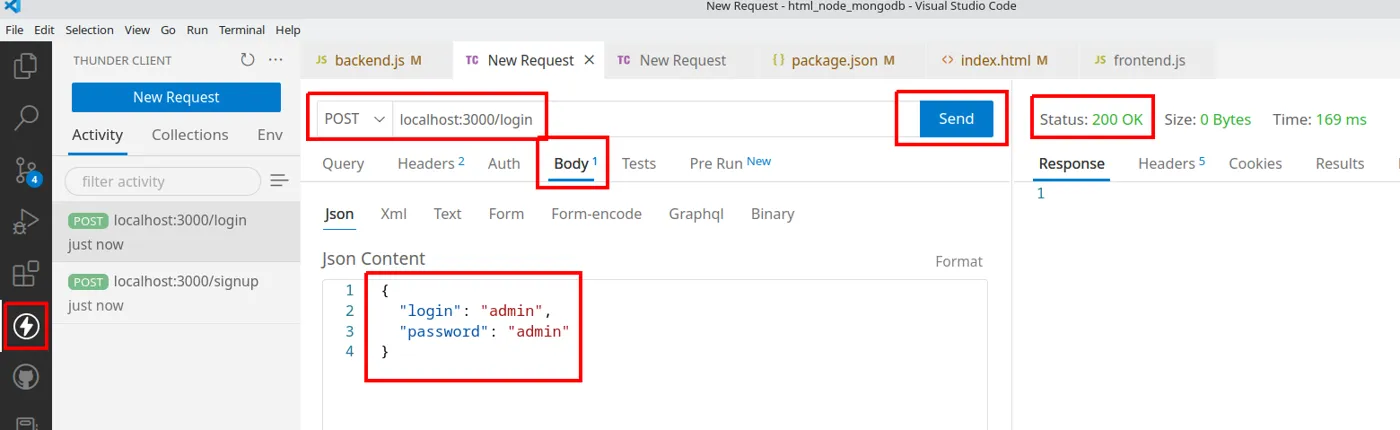Open the Run menu
Viewport: 1400px width, 430px height.
(x=197, y=30)
